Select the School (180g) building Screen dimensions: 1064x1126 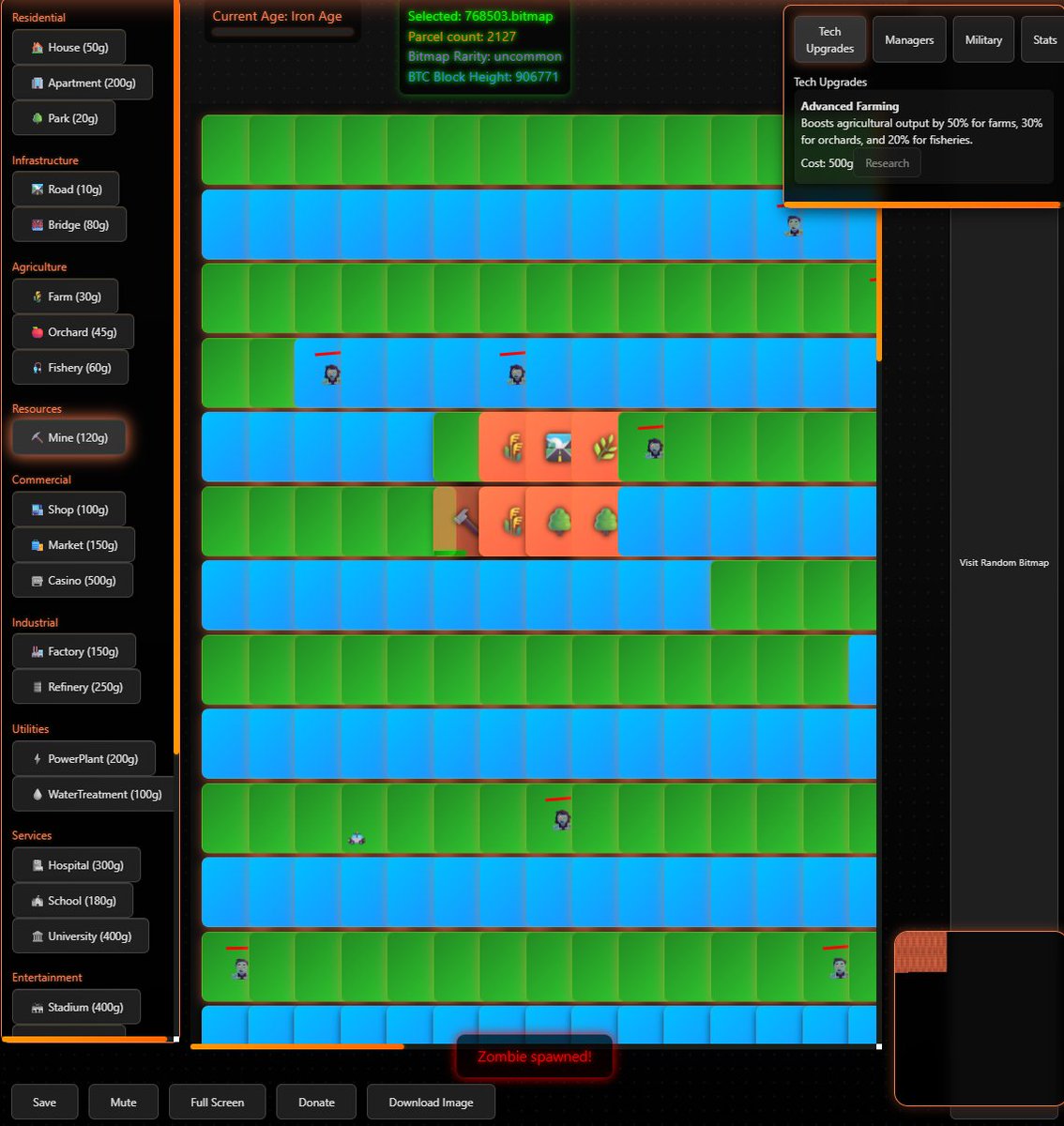click(x=72, y=901)
